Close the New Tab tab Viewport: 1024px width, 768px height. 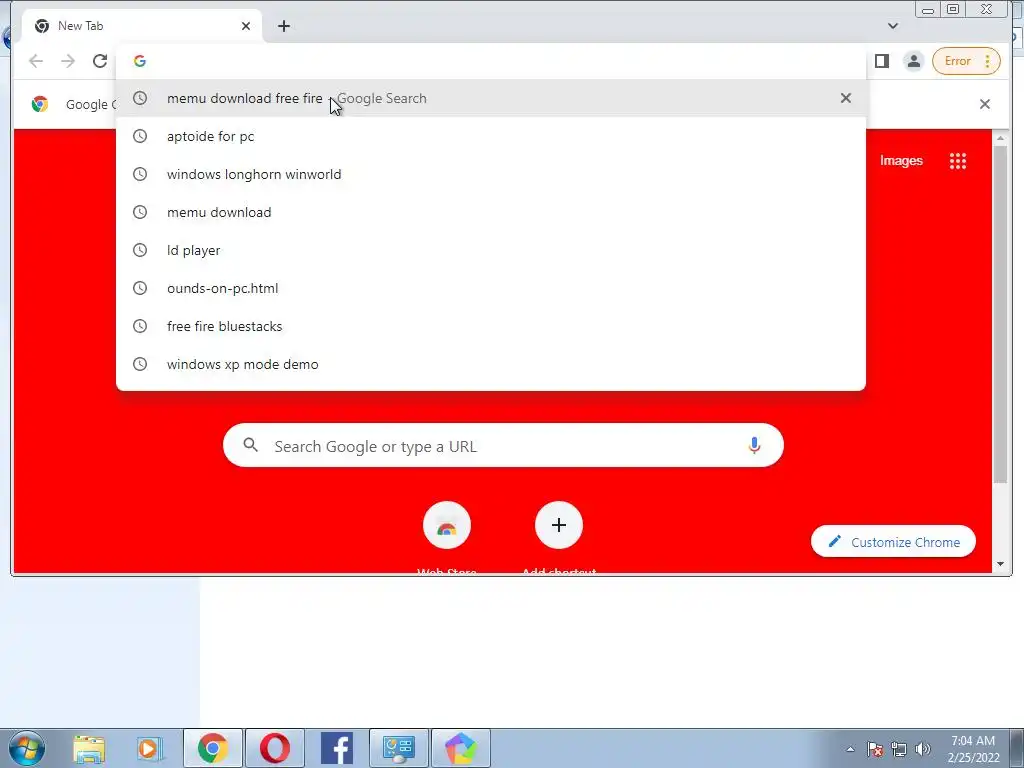[x=246, y=26]
